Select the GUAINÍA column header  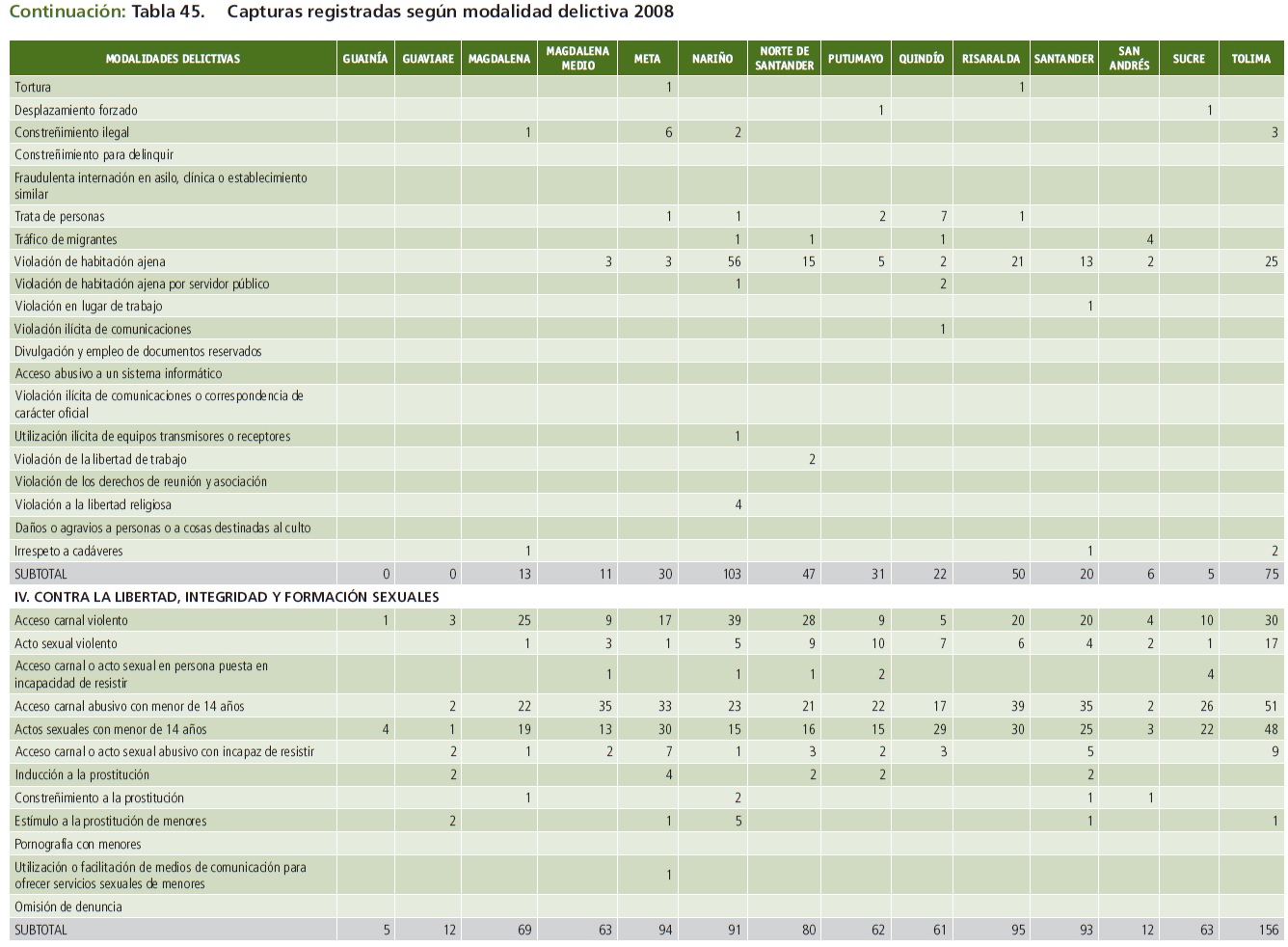[x=365, y=59]
